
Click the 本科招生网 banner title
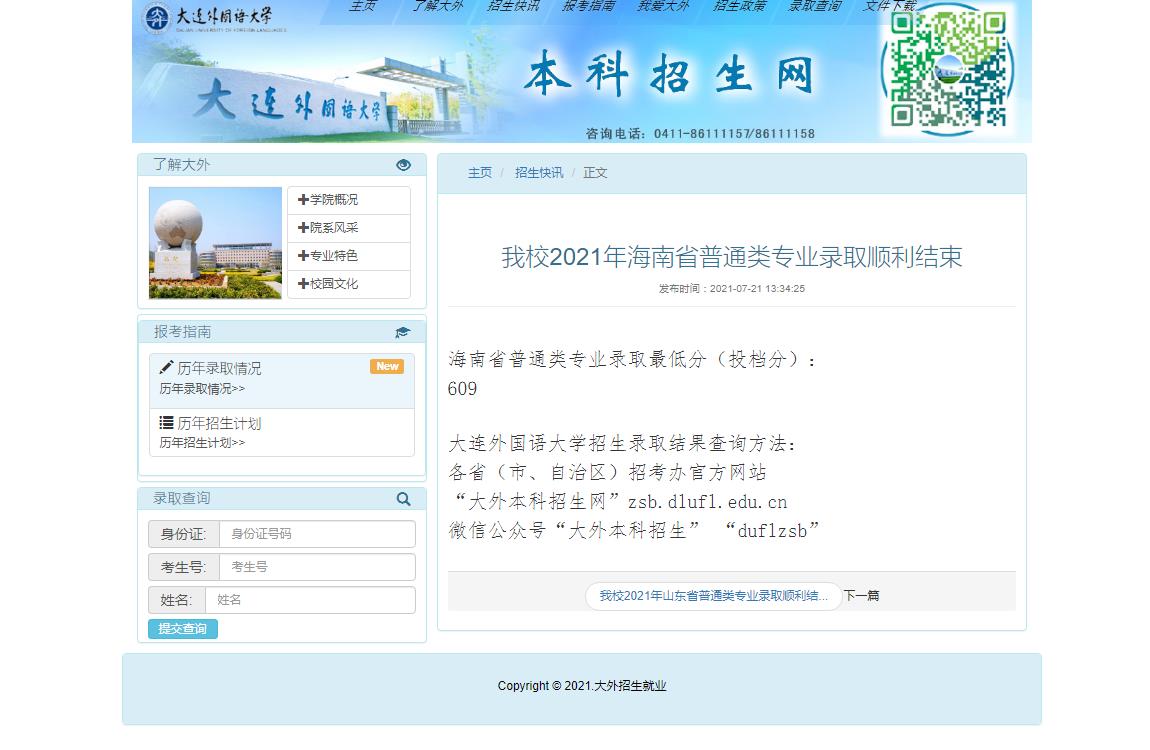669,74
